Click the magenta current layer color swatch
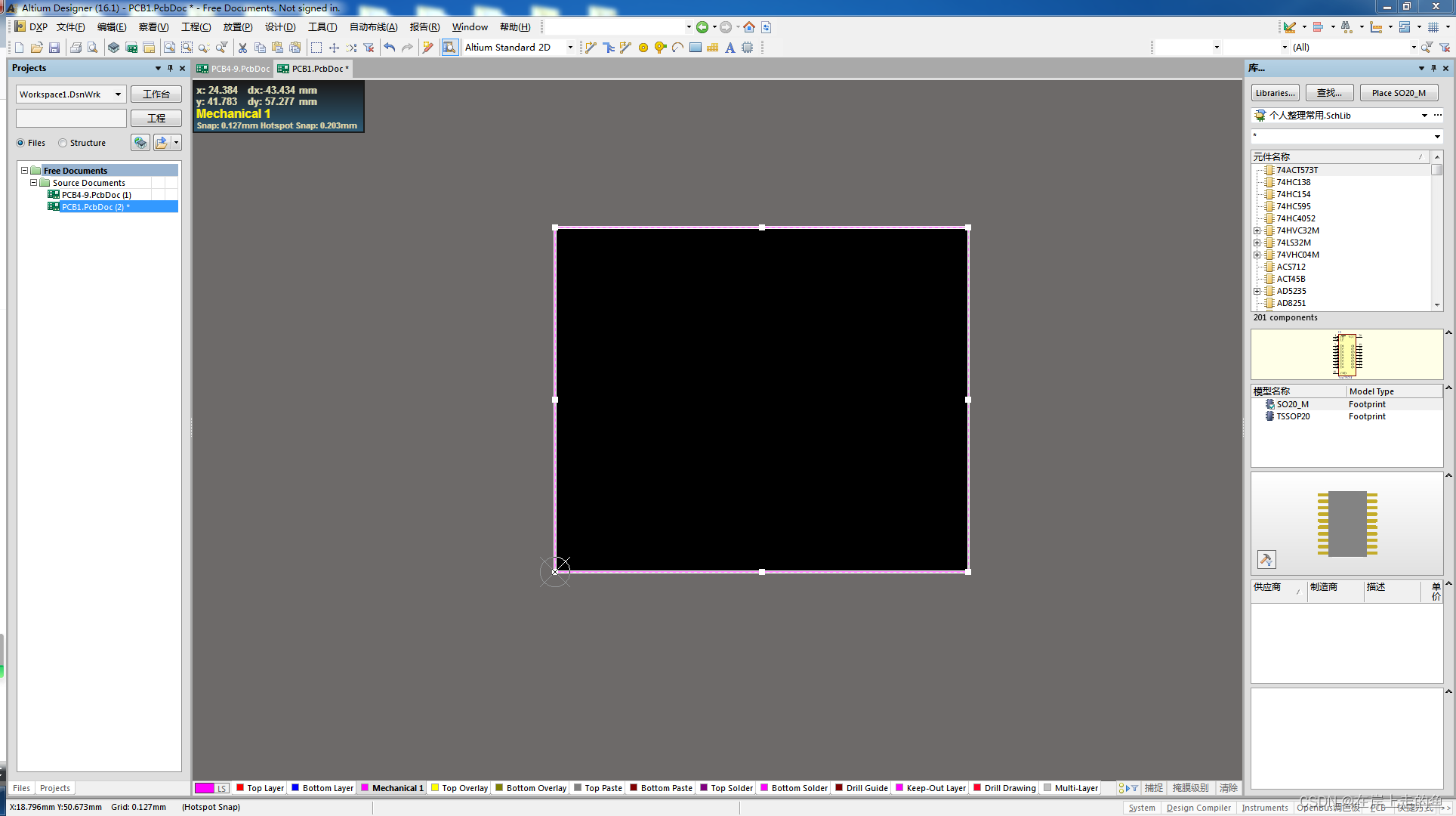This screenshot has height=816, width=1456. click(x=204, y=788)
